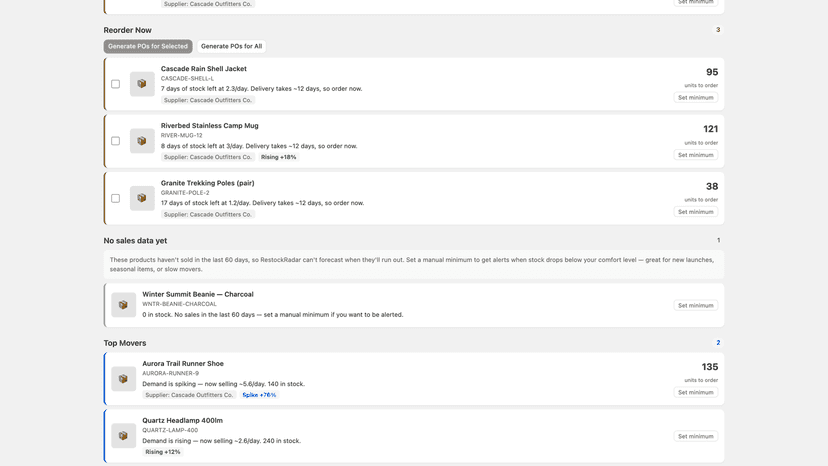Click Generate POs for Selected button
Image resolution: width=828 pixels, height=466 pixels.
coord(148,46)
